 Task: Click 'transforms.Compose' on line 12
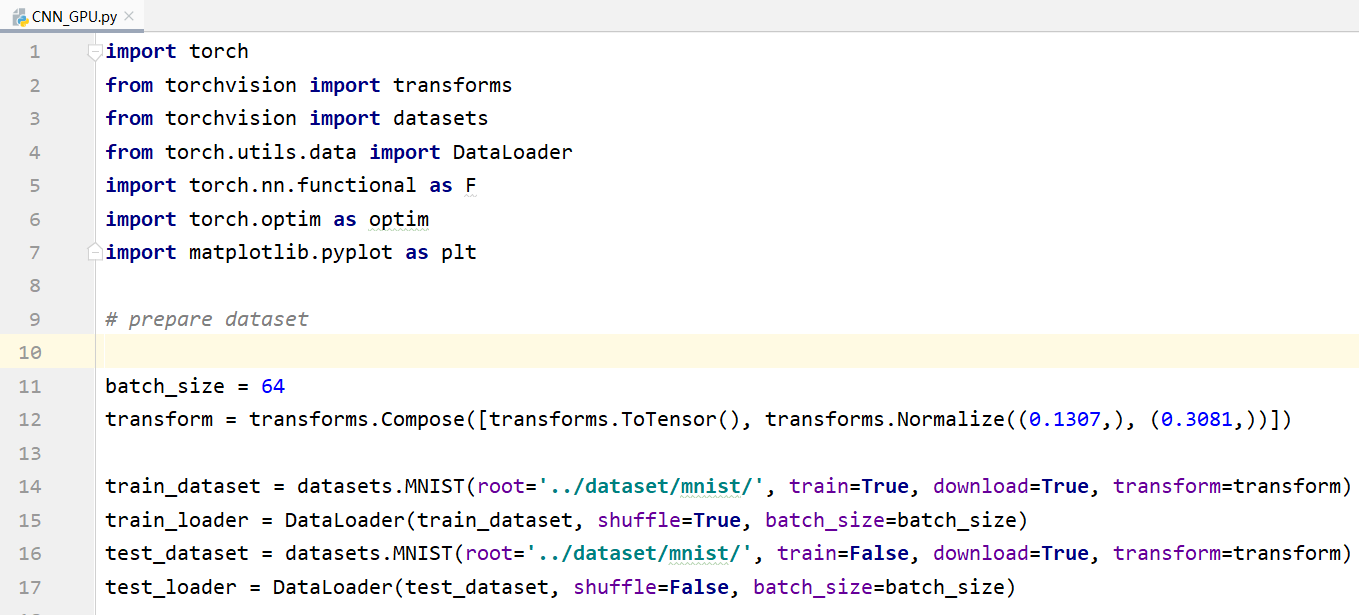pos(357,419)
